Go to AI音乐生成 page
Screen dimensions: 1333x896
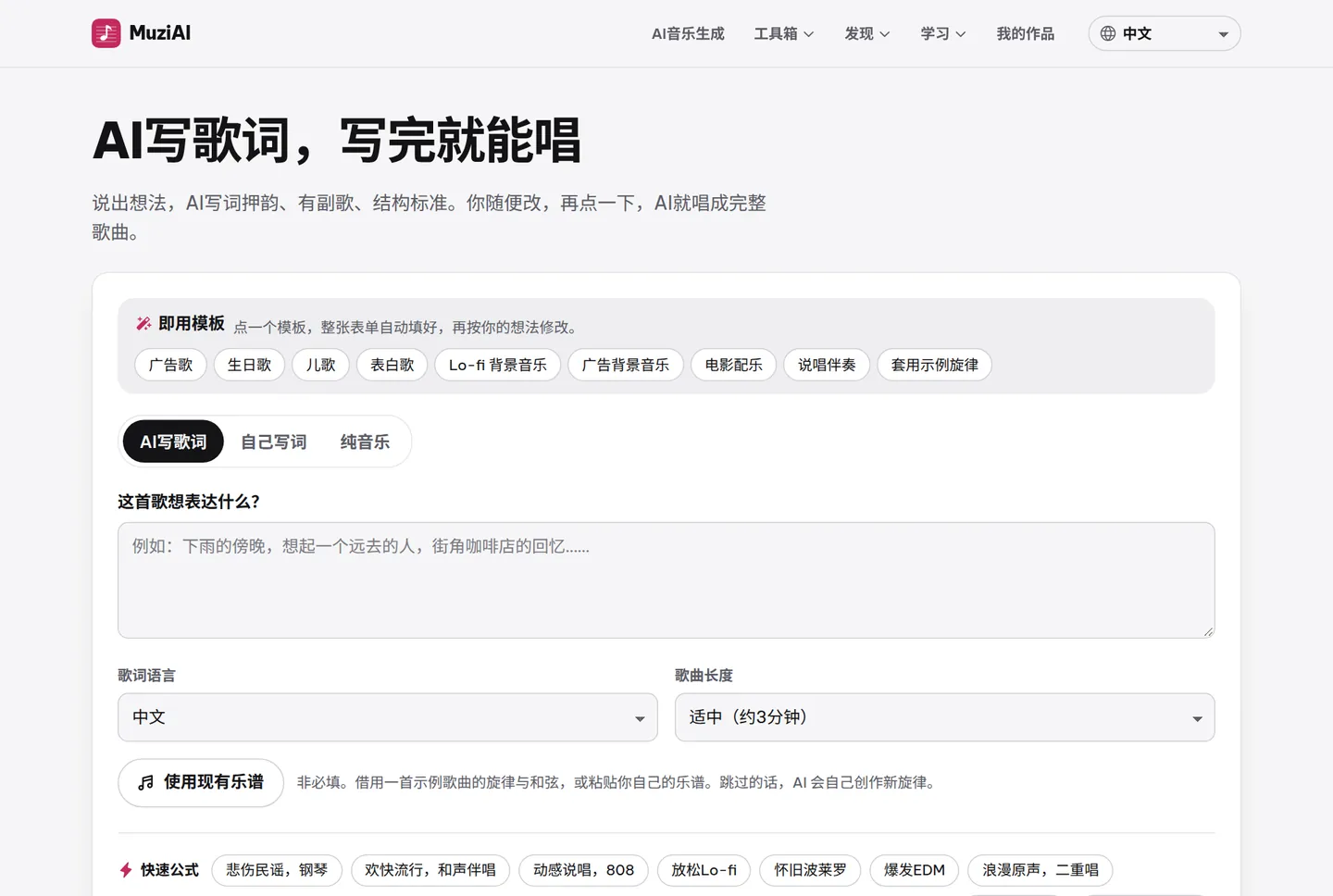688,33
